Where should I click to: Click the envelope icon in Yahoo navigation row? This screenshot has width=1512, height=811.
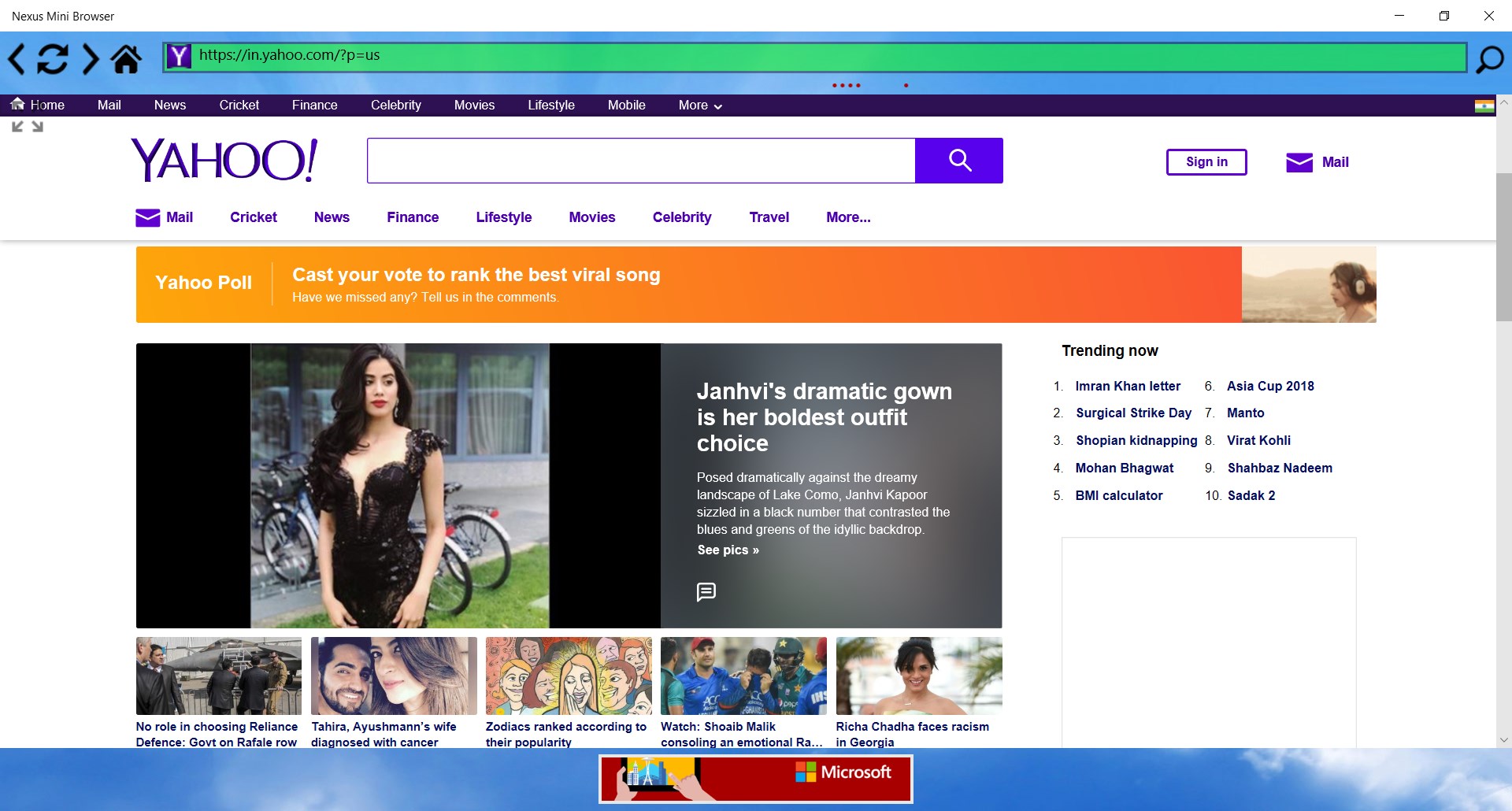pos(147,217)
